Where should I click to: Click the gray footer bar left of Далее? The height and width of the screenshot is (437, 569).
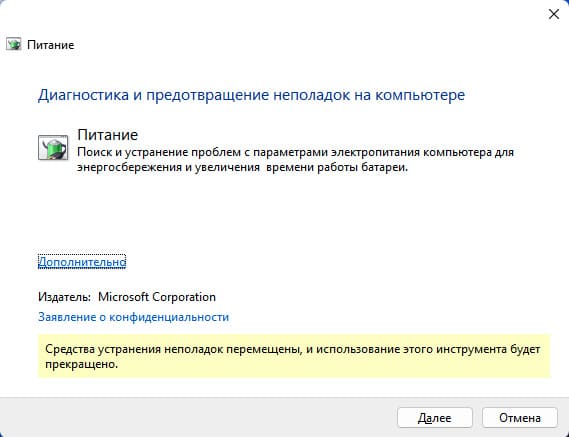[x=198, y=417]
